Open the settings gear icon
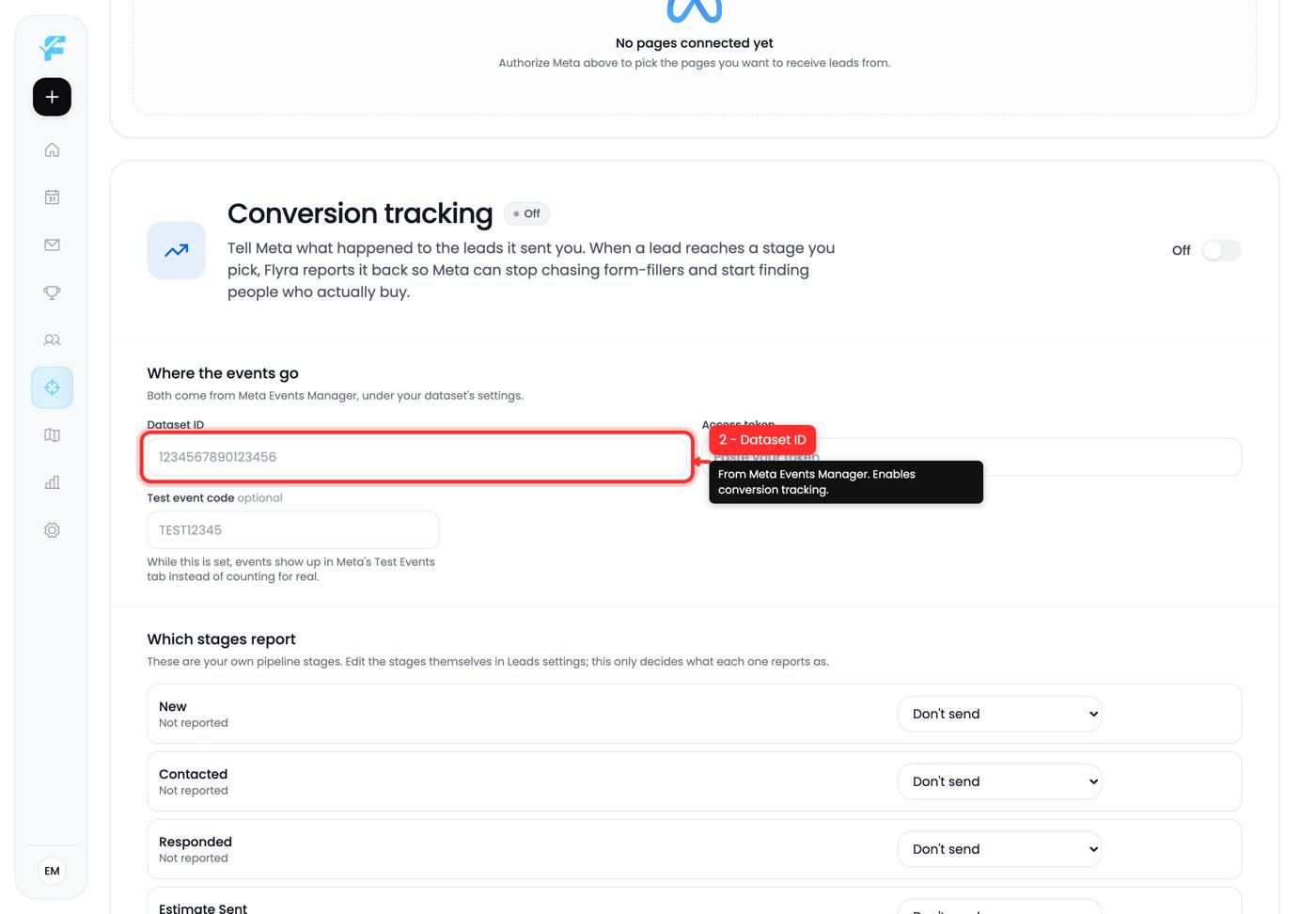The height and width of the screenshot is (914, 1316). (x=52, y=530)
